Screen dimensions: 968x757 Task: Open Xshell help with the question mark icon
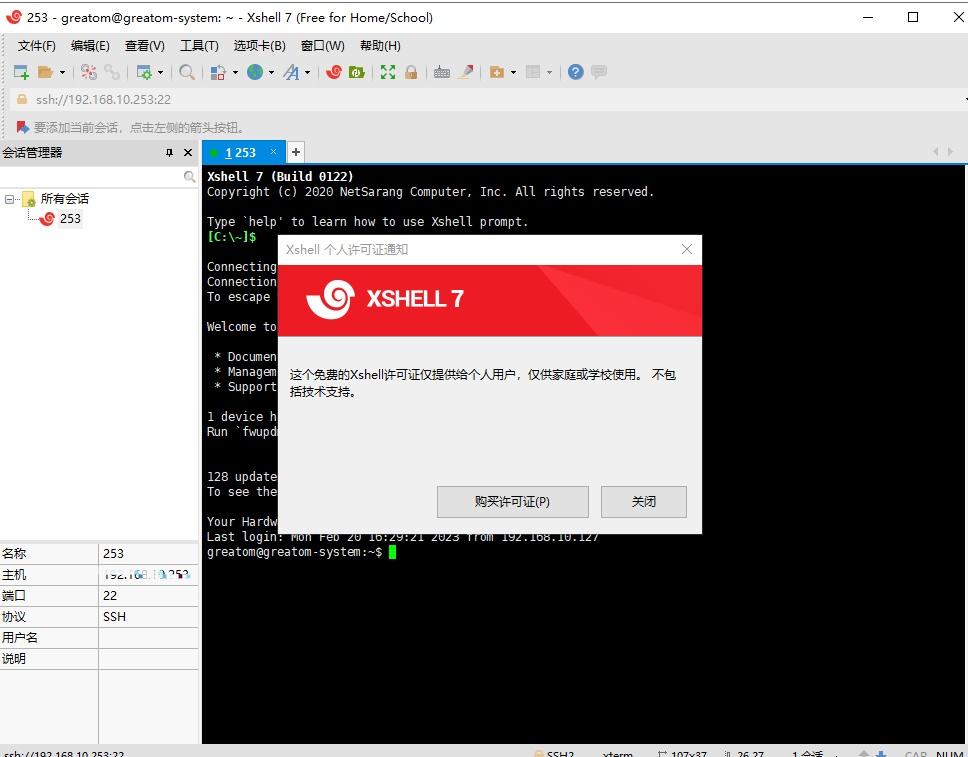click(577, 71)
